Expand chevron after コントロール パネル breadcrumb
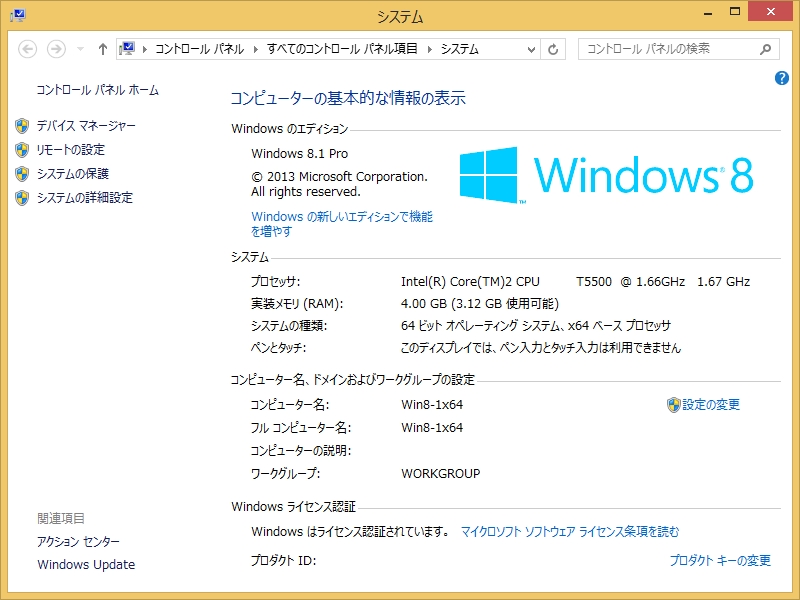Screen dimensions: 800x600 [256, 49]
